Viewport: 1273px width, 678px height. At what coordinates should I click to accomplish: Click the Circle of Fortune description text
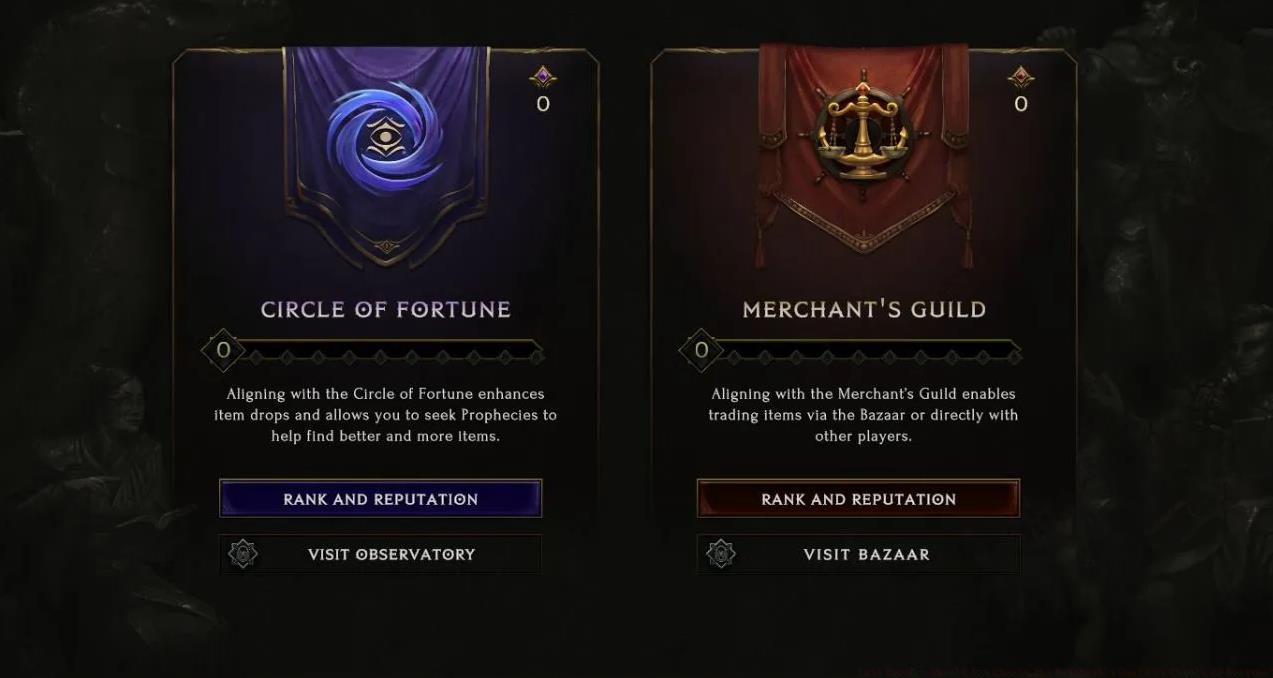(x=385, y=415)
